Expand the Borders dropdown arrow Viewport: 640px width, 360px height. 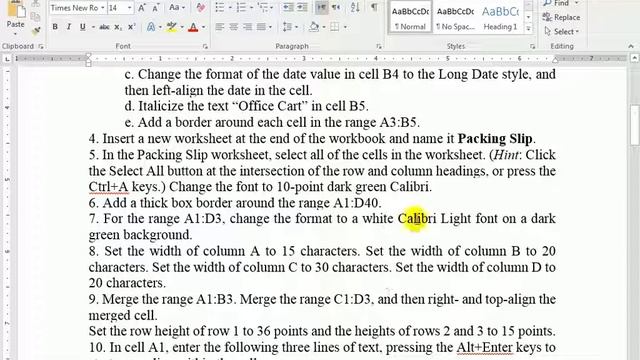click(x=345, y=27)
